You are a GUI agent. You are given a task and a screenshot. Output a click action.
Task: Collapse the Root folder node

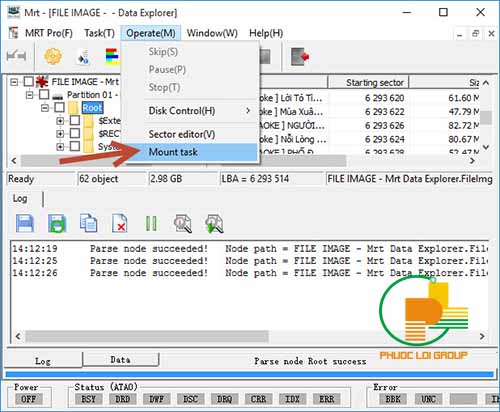pyautogui.click(x=45, y=108)
